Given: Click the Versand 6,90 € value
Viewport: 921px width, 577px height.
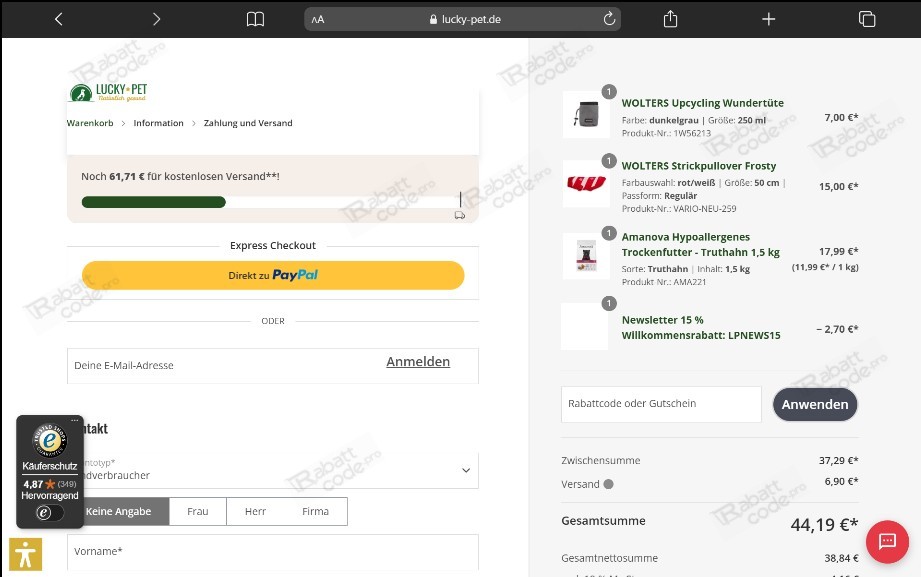Looking at the screenshot, I should coord(841,481).
